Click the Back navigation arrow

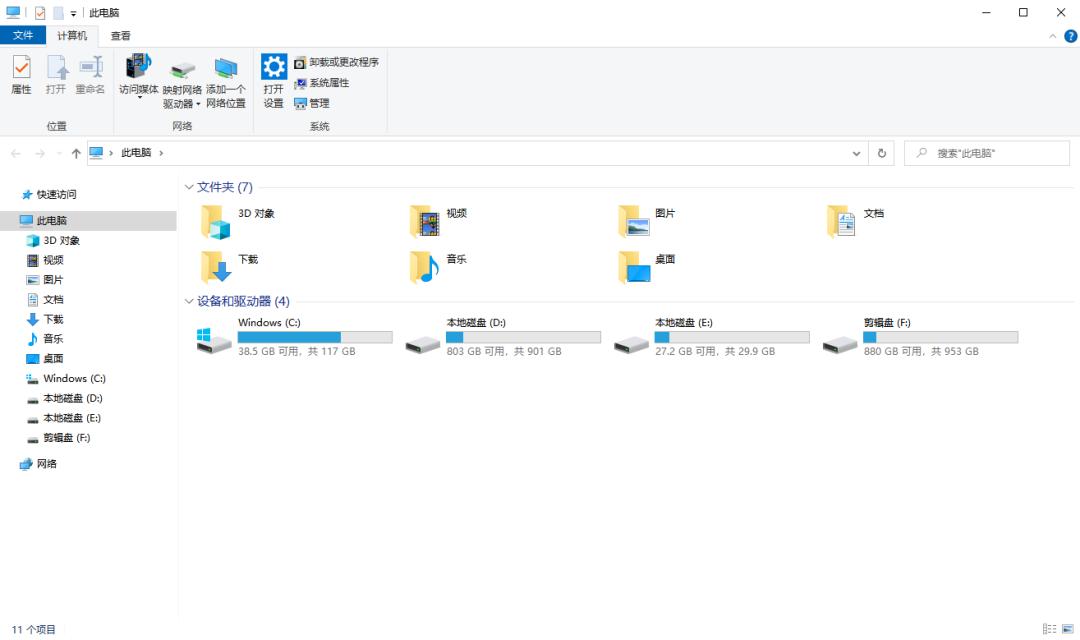click(x=16, y=153)
